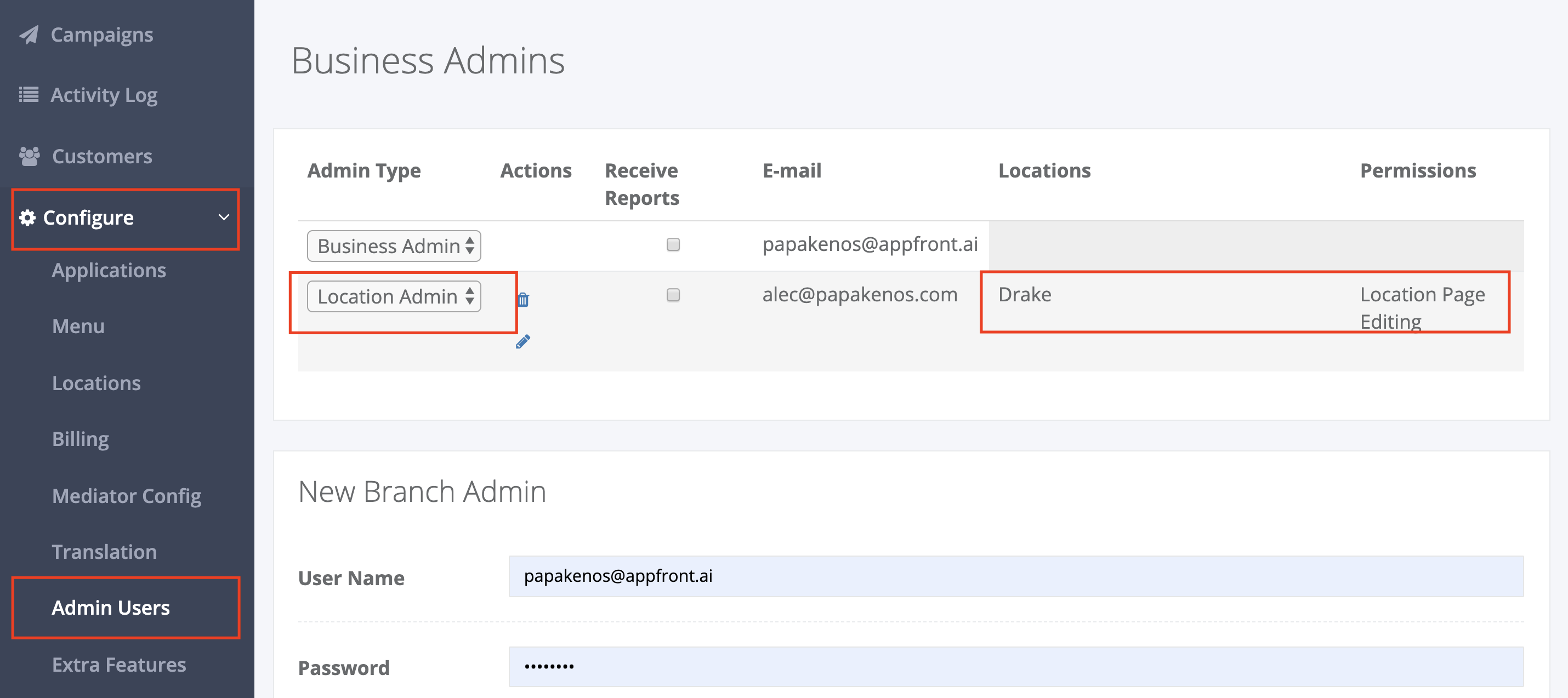Click the Business Admins page heading

(428, 61)
